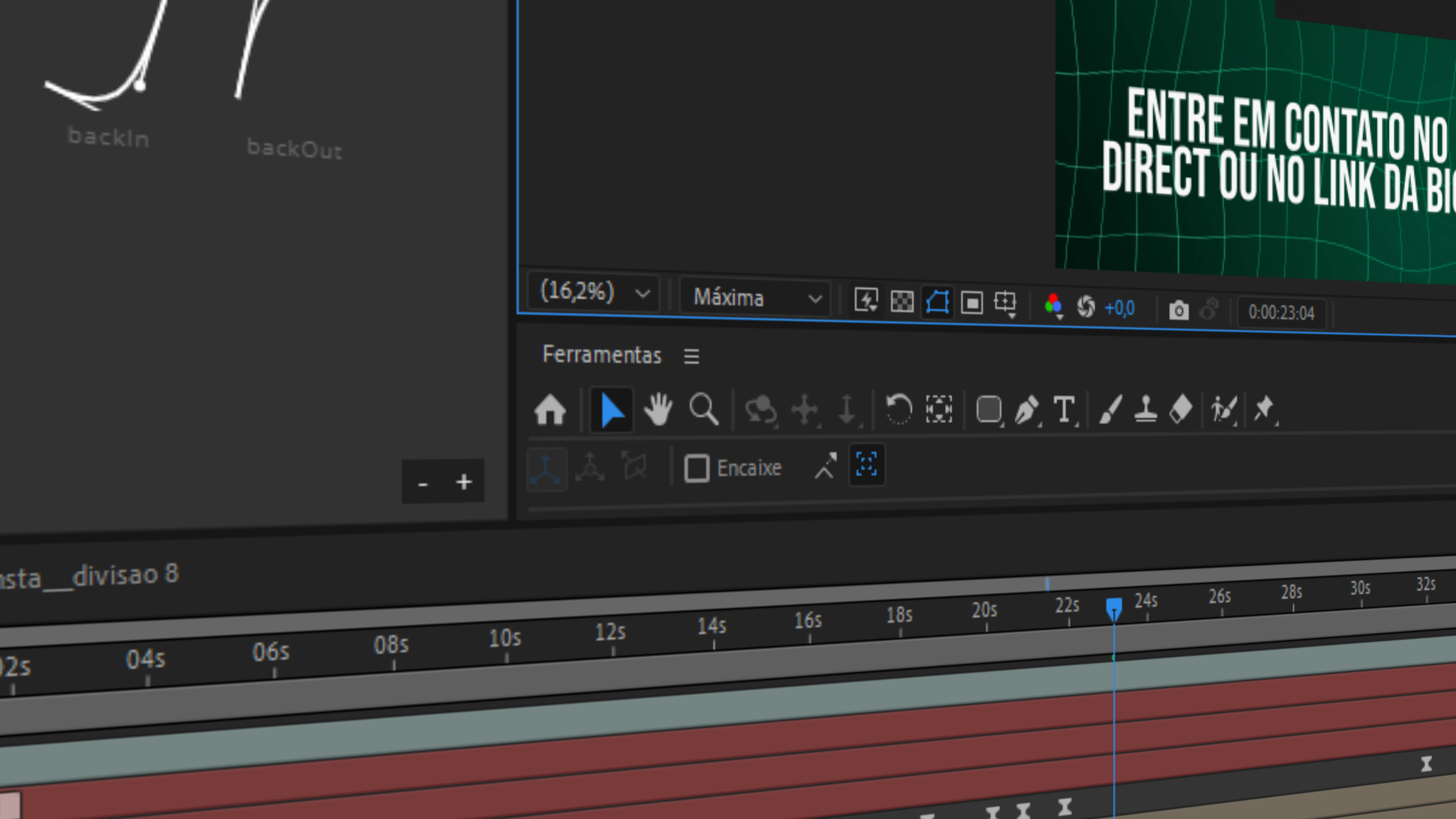Select the Eraser tool
This screenshot has height=819, width=1456.
pyautogui.click(x=1181, y=409)
